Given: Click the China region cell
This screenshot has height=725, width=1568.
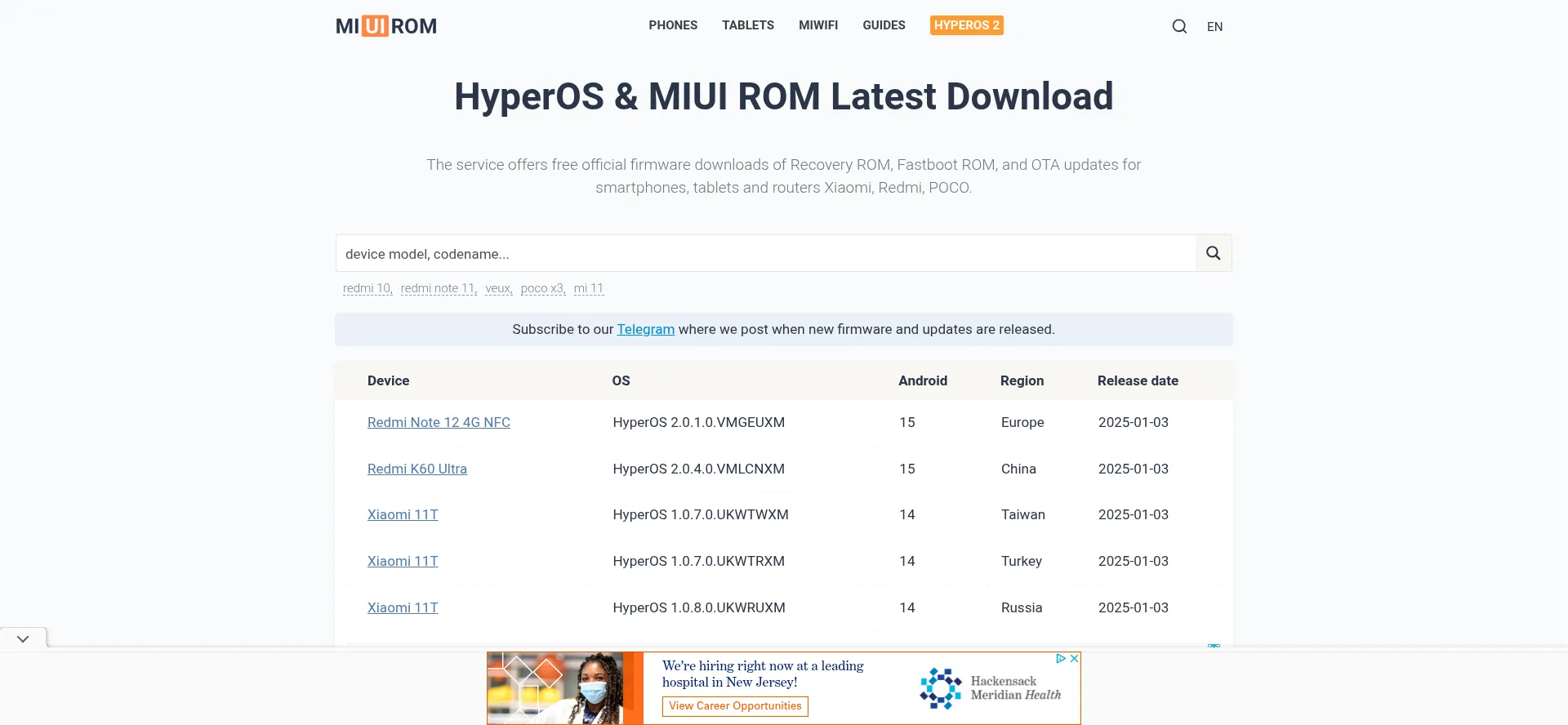Looking at the screenshot, I should pyautogui.click(x=1018, y=469).
